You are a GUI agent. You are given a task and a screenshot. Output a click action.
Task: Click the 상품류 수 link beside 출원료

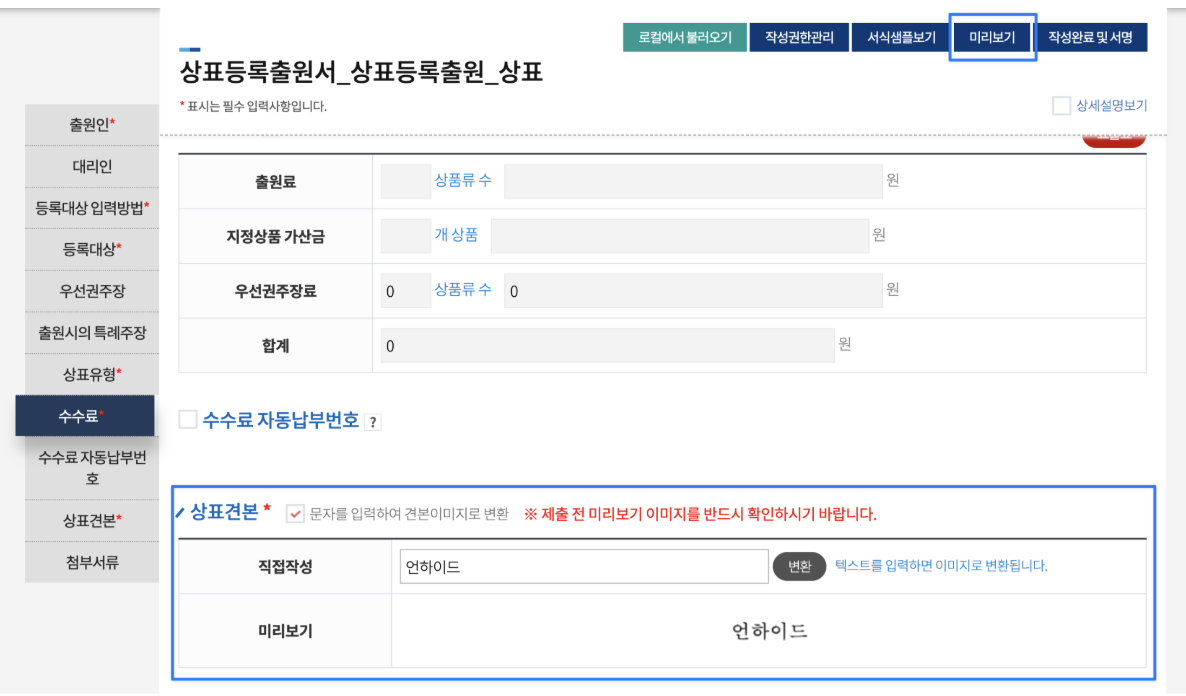(465, 180)
